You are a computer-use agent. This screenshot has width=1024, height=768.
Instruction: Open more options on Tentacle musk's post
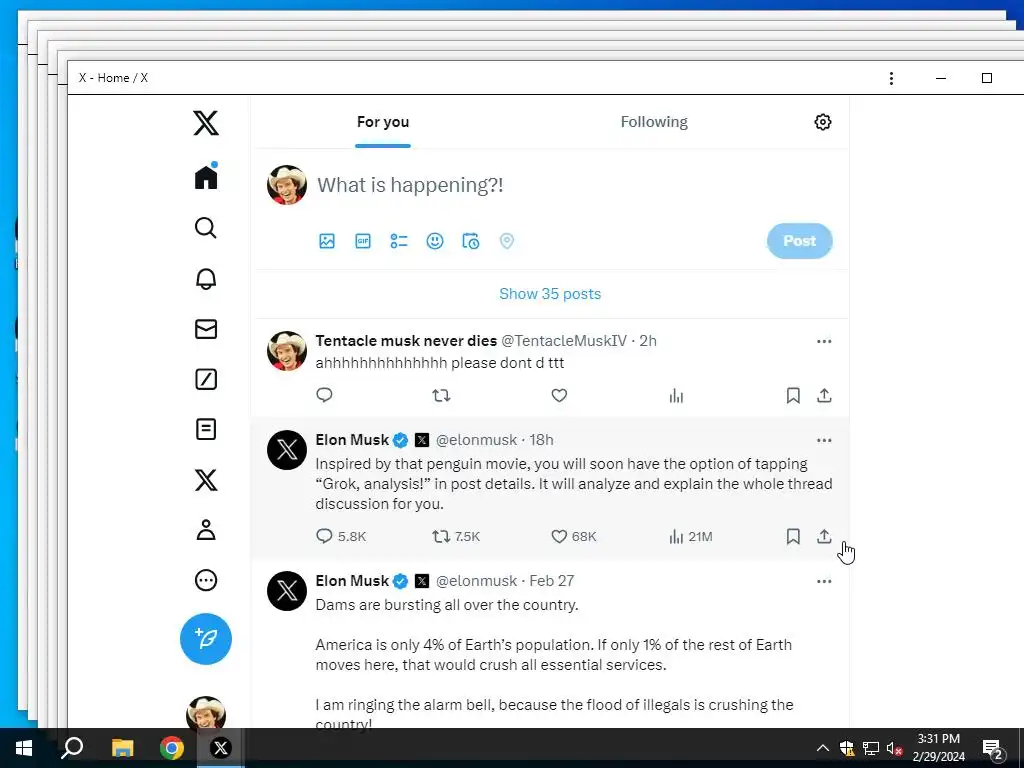[824, 341]
